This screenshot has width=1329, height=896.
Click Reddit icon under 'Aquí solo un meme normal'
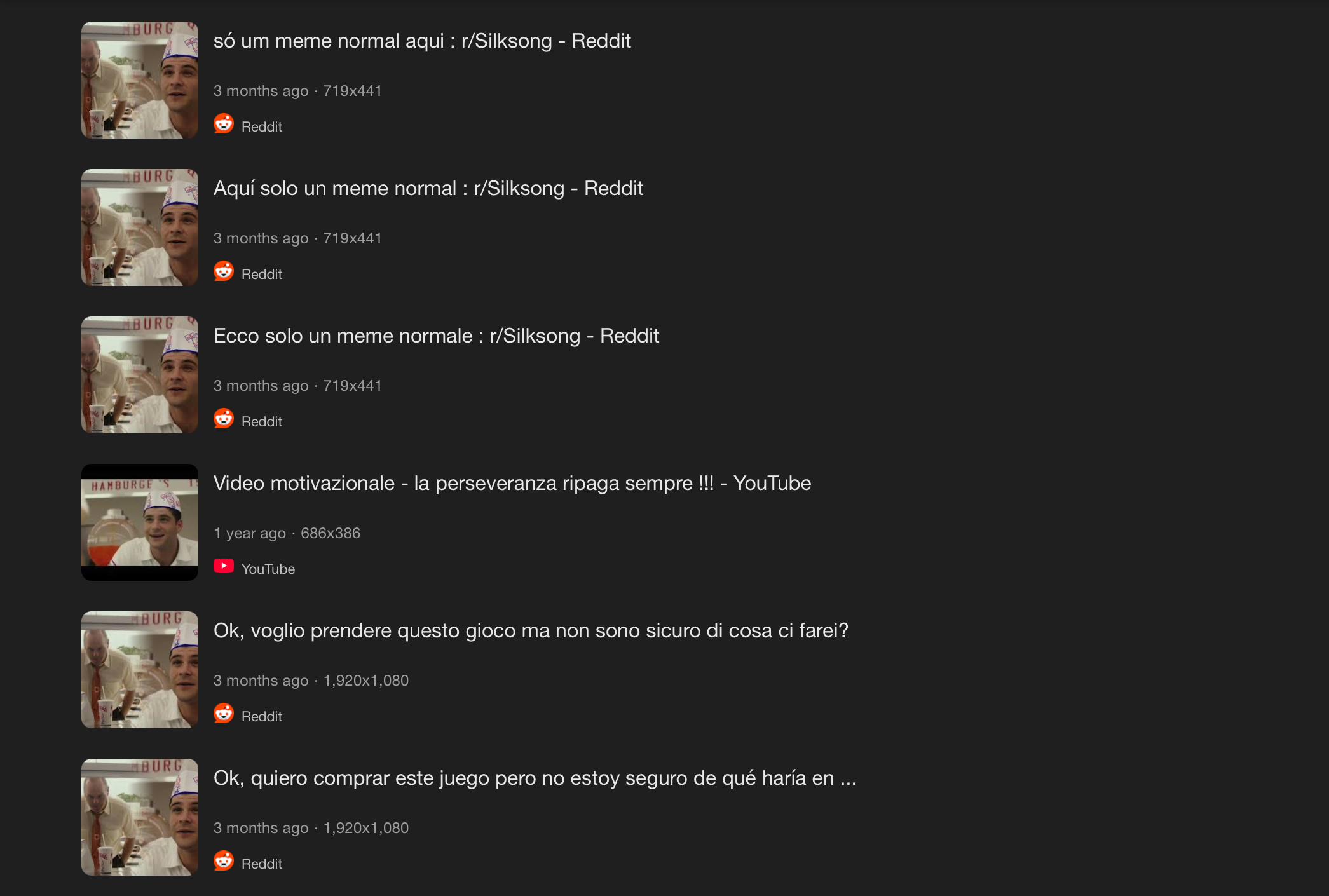tap(224, 271)
